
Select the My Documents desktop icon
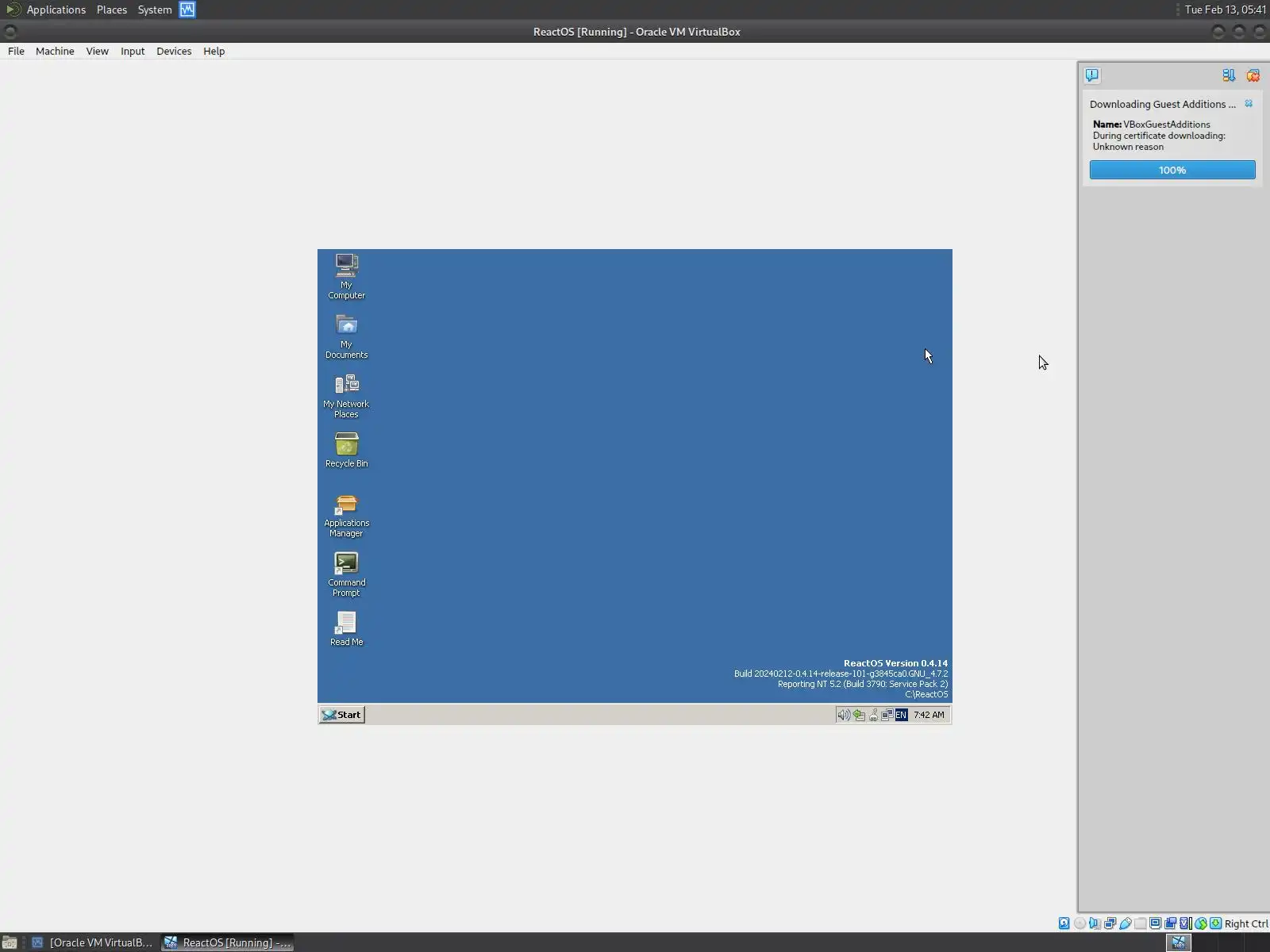pyautogui.click(x=347, y=336)
